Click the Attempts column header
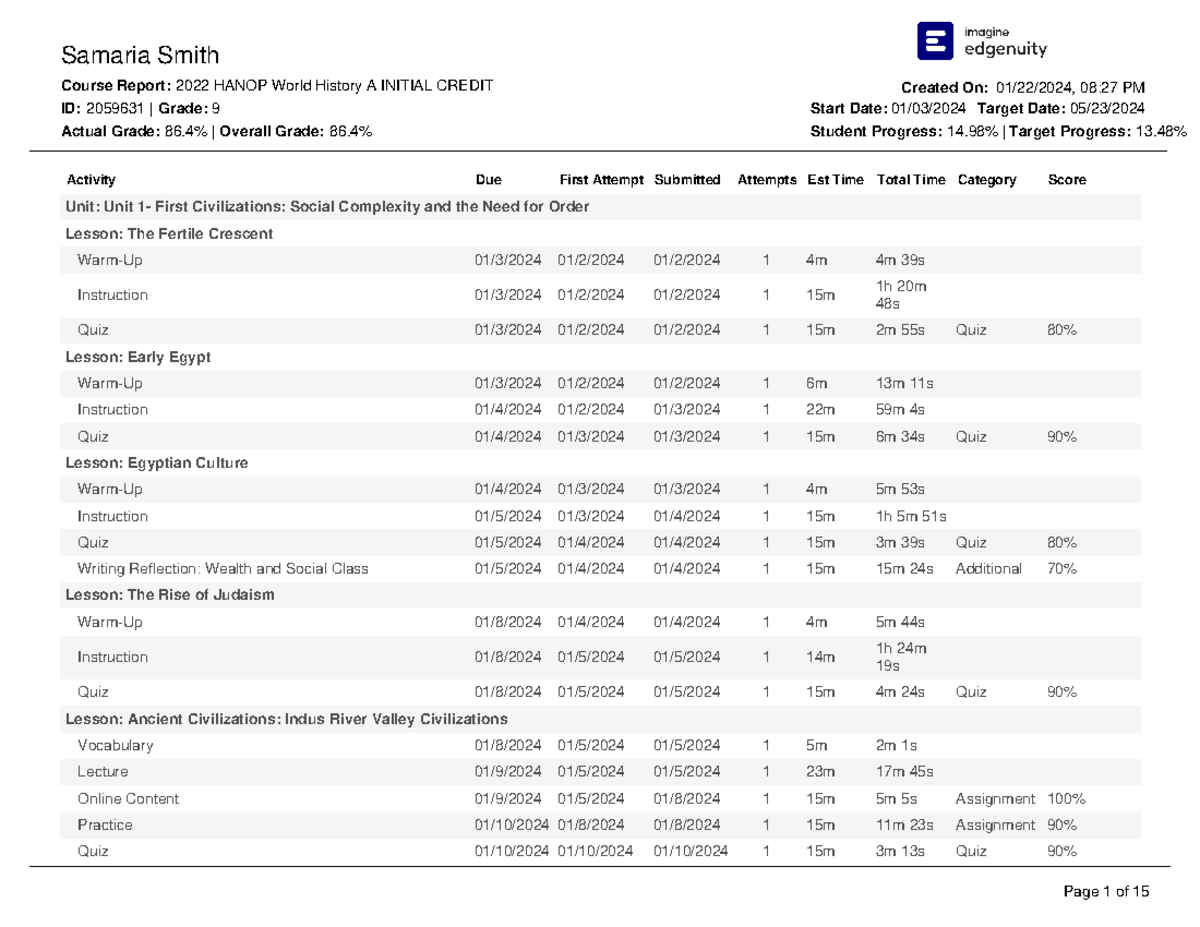This screenshot has height=927, width=1200. pyautogui.click(x=766, y=180)
